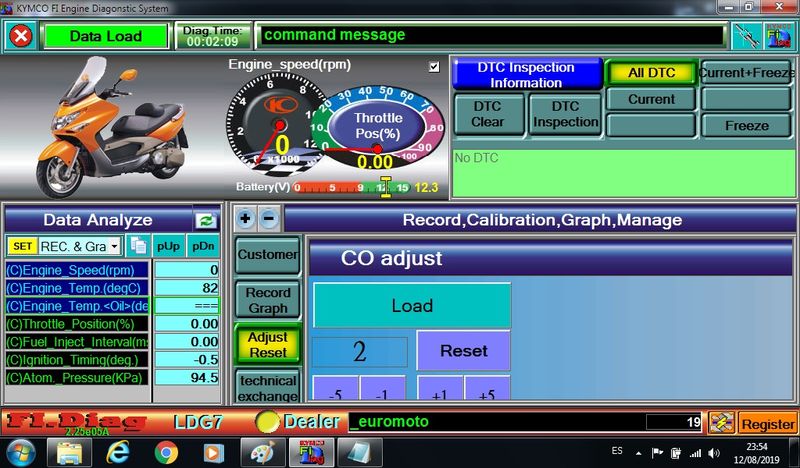Open File Explorer from taskbar

pos(69,453)
